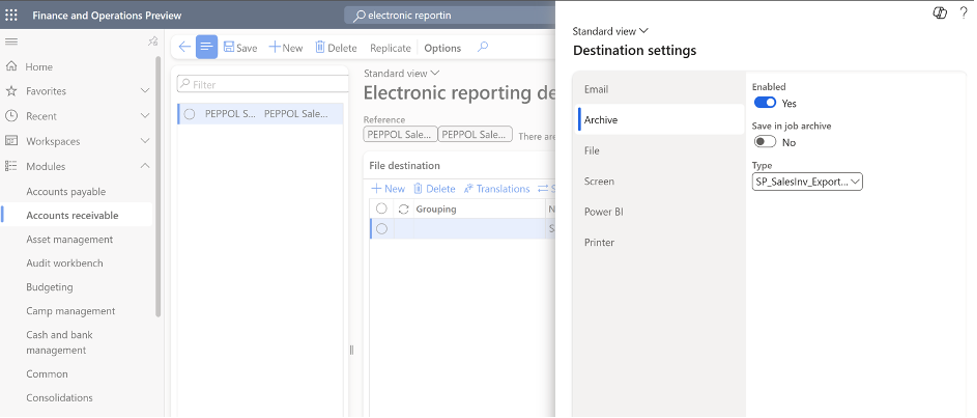The image size is (977, 418).
Task: Open Accounts receivable module
Action: click(x=72, y=215)
